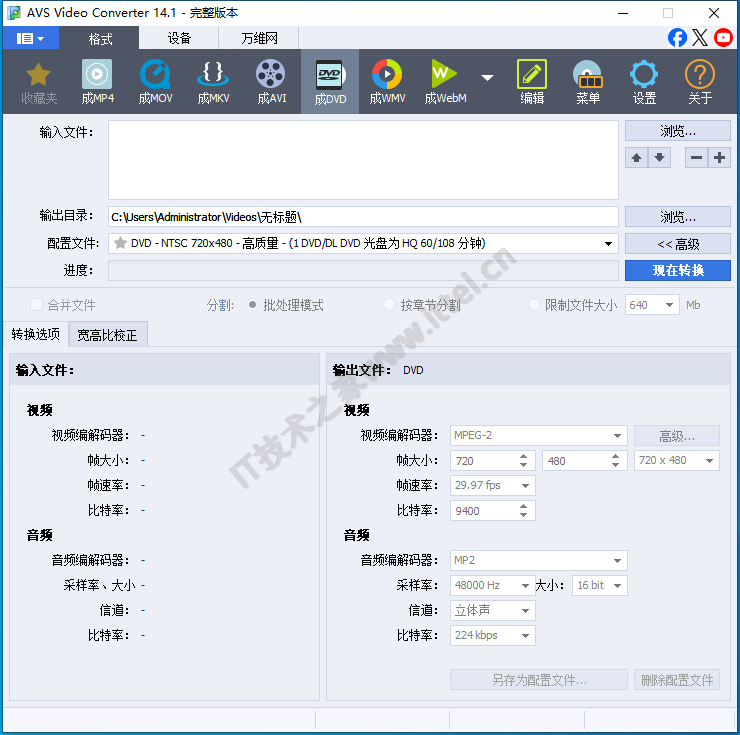Move input file up arrow
Image resolution: width=740 pixels, height=735 pixels.
[636, 158]
